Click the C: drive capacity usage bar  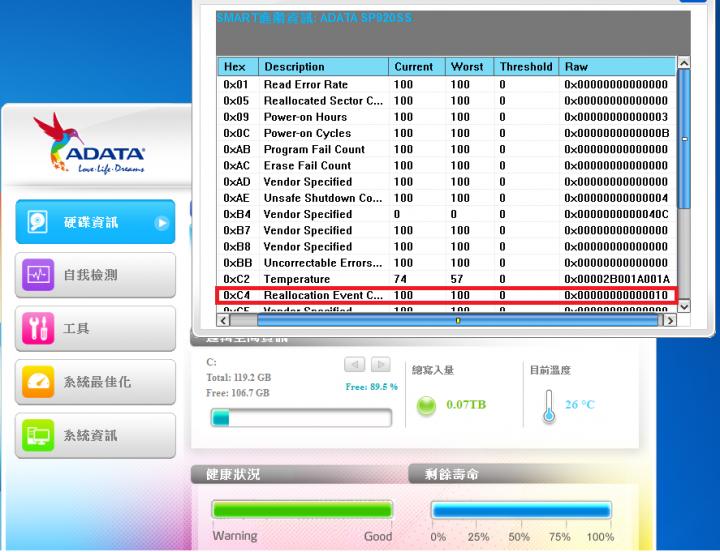pos(301,418)
